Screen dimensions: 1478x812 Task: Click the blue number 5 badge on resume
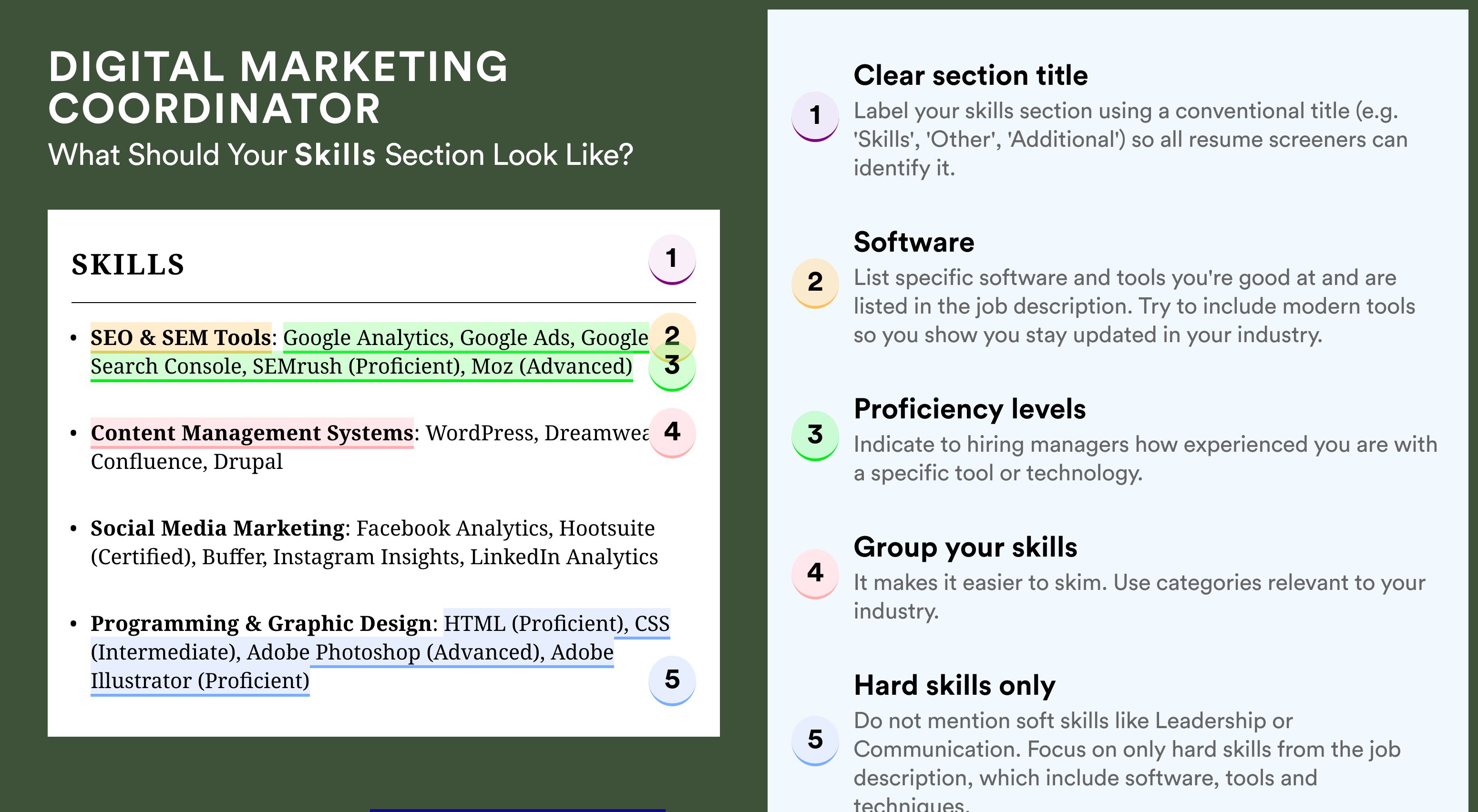tap(672, 680)
